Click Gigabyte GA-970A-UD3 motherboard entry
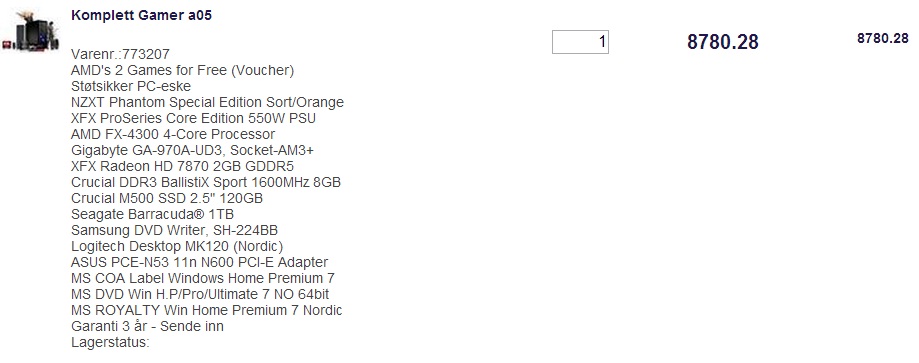Viewport: 919px width, 363px height. click(192, 151)
